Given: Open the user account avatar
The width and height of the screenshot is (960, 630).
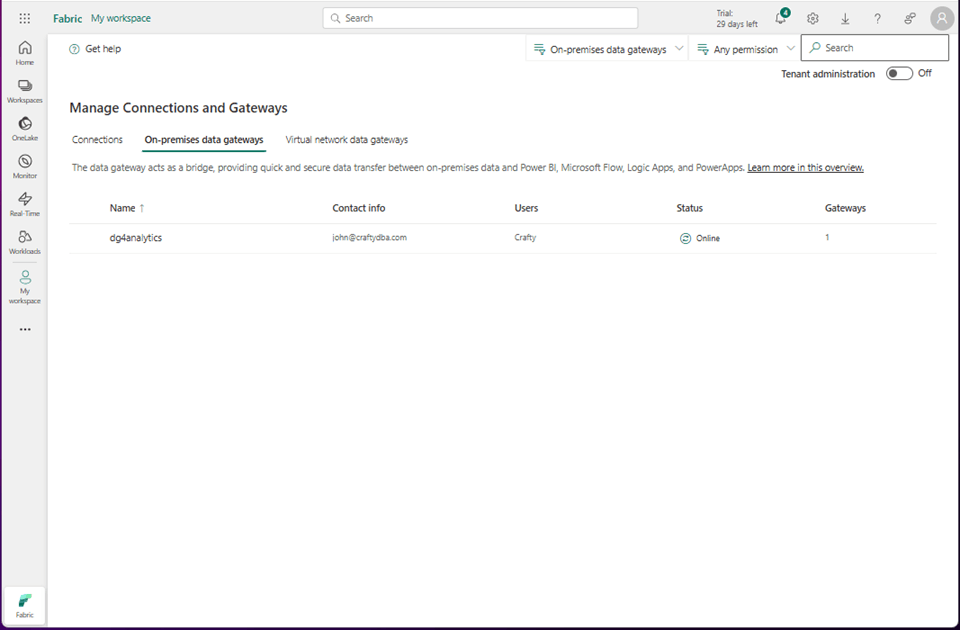Looking at the screenshot, I should (x=942, y=18).
